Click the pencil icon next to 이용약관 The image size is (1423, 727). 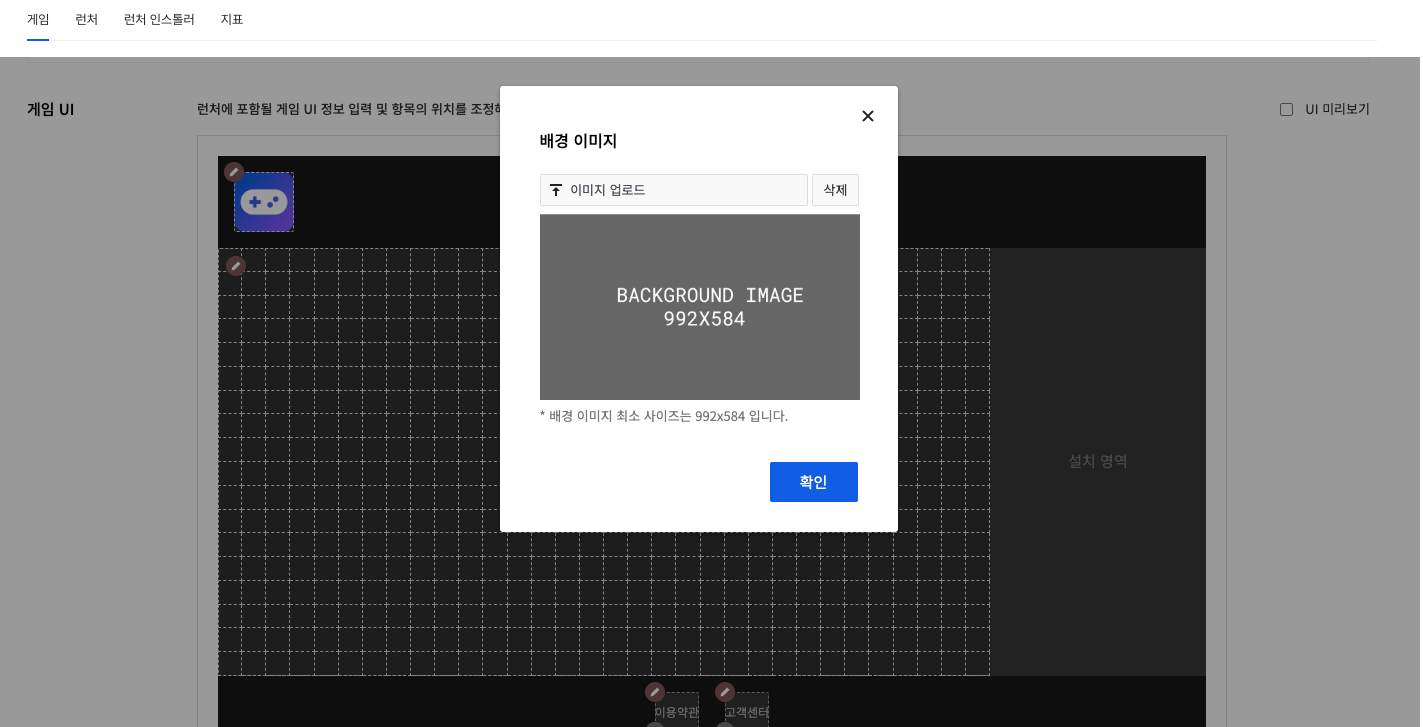[655, 692]
